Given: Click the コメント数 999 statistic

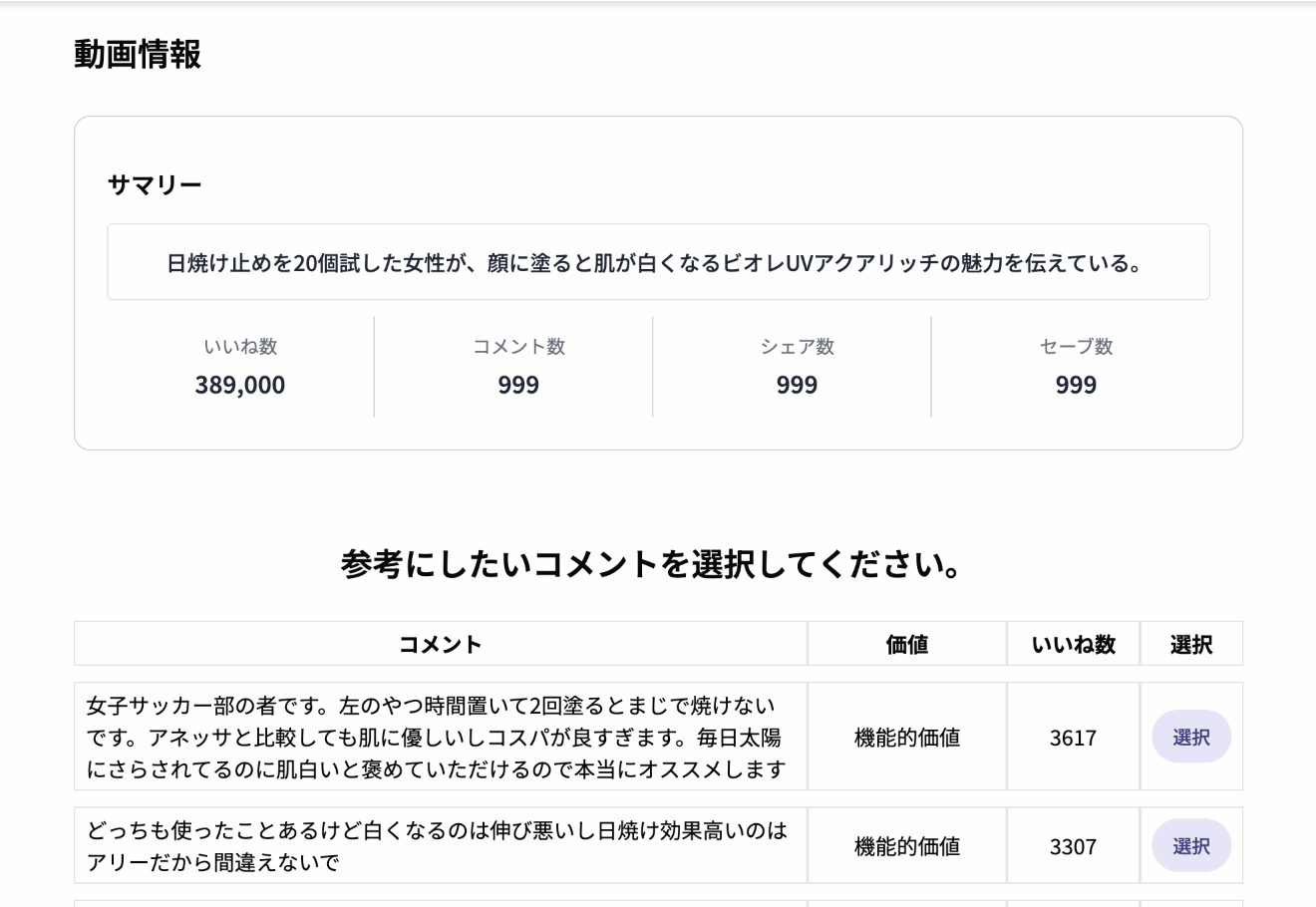Looking at the screenshot, I should coord(518,385).
